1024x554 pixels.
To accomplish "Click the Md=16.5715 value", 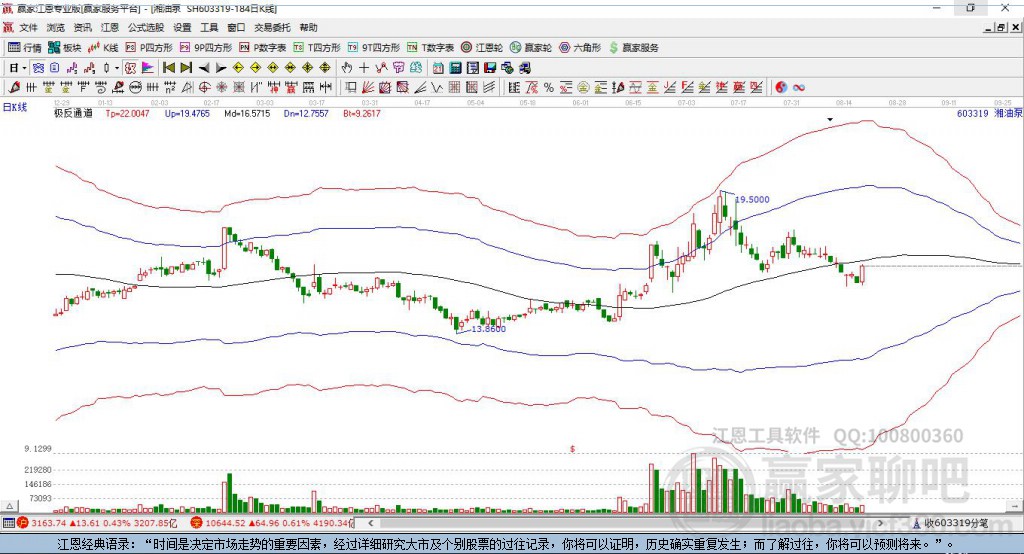I will point(247,113).
